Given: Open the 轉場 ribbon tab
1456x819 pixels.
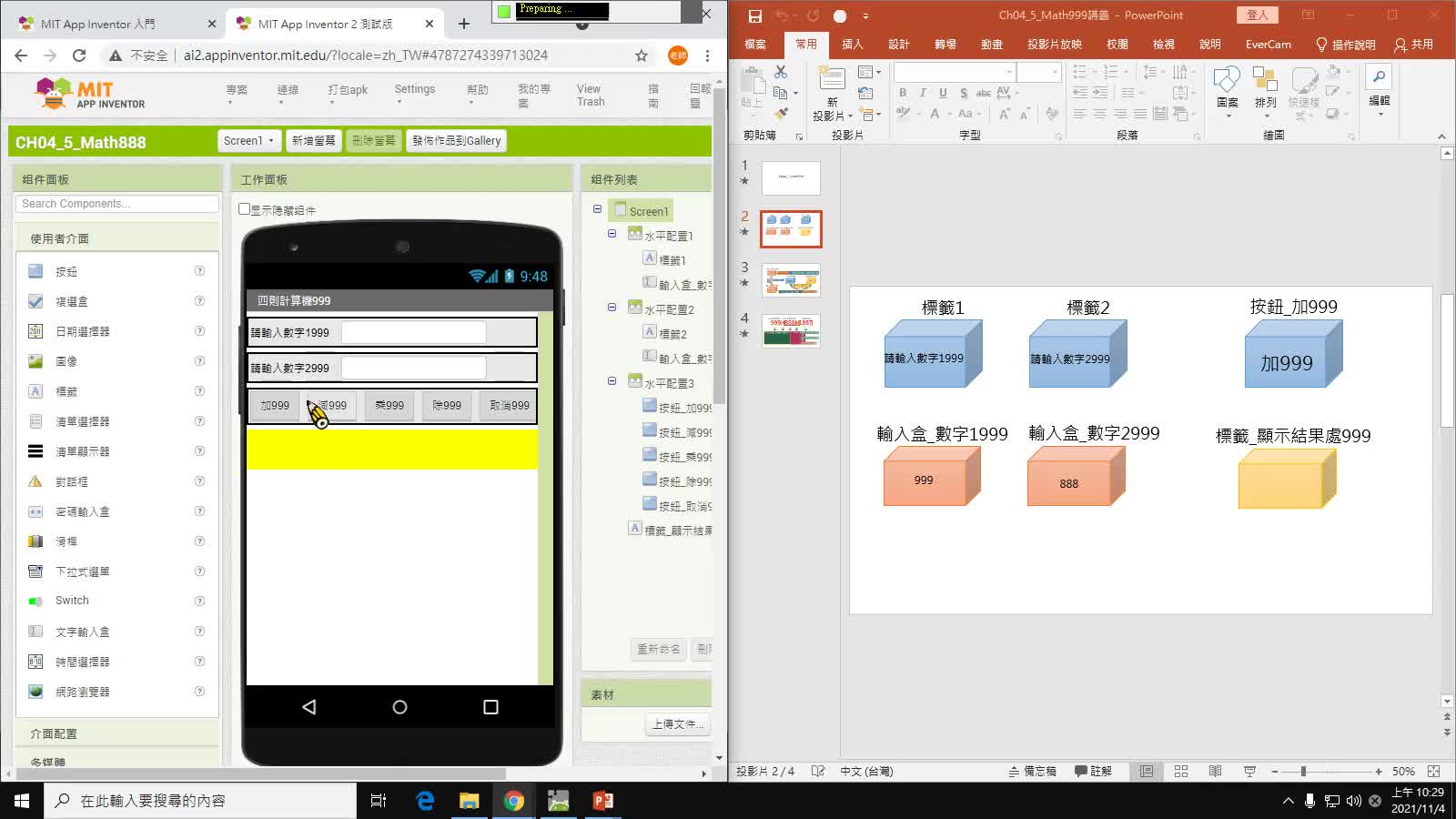Looking at the screenshot, I should click(945, 44).
